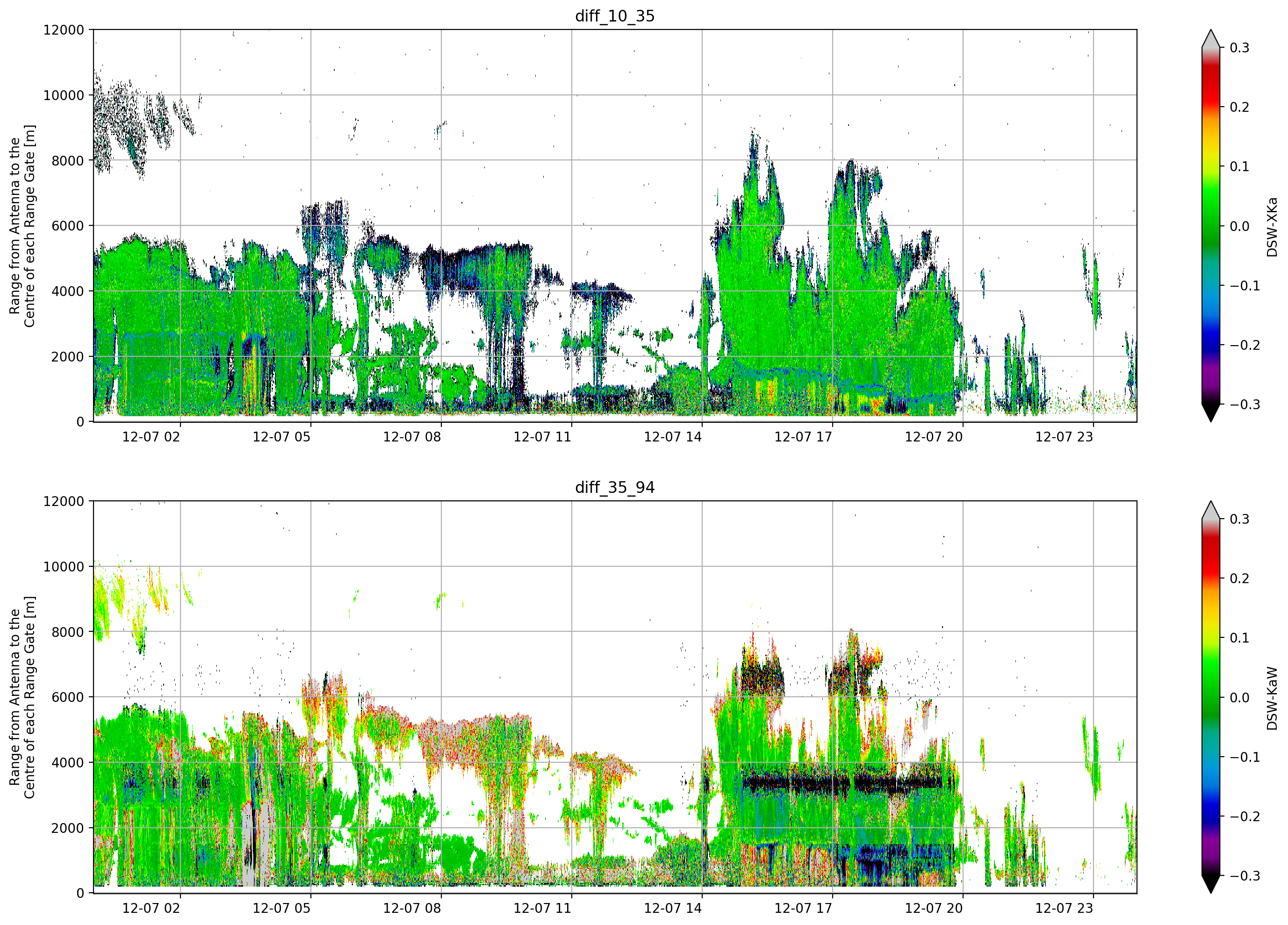The height and width of the screenshot is (925, 1288).
Task: Click the '12-07 17' x-tick of diff_35_94
Action: coord(803,909)
